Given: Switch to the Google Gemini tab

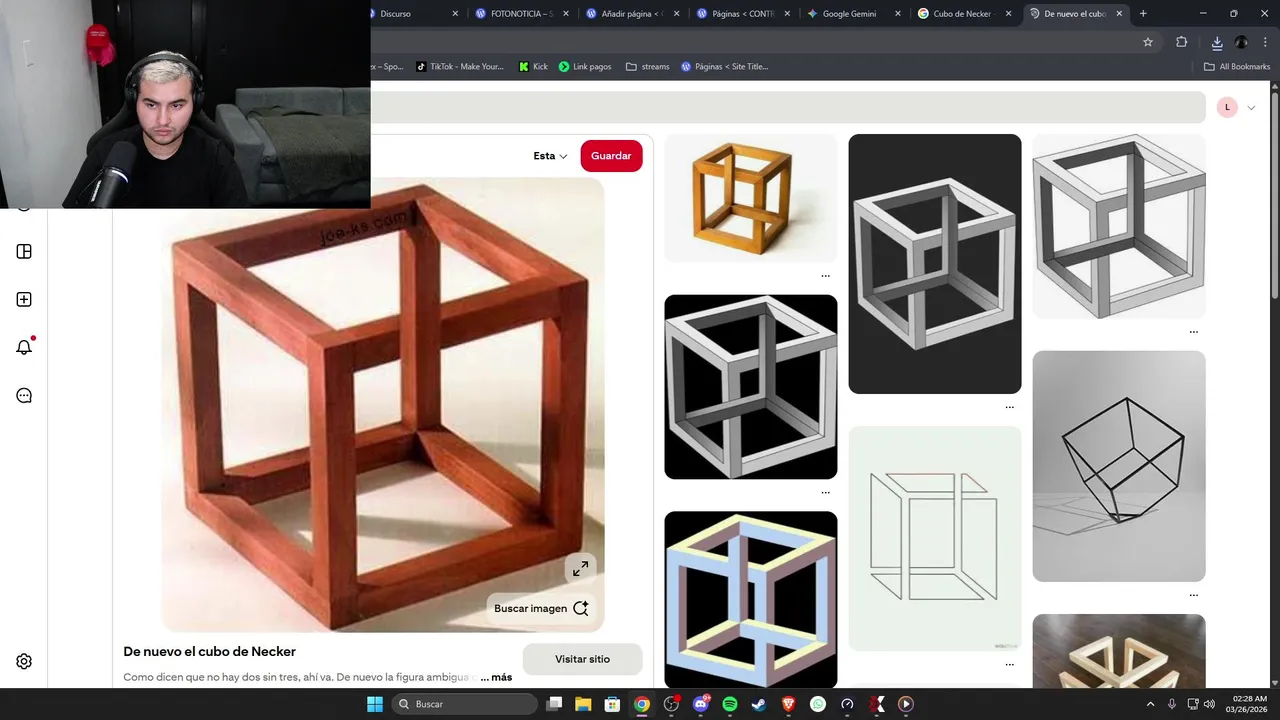Looking at the screenshot, I should (852, 14).
